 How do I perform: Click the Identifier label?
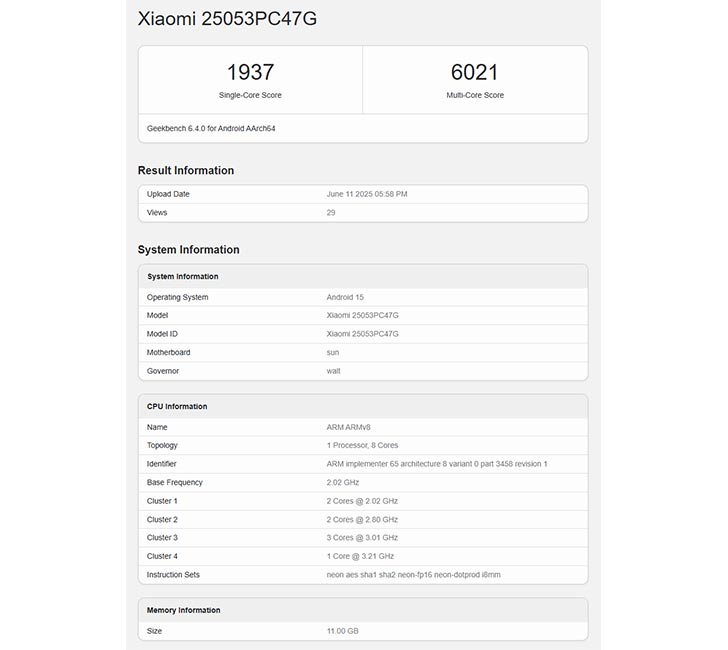click(x=162, y=464)
